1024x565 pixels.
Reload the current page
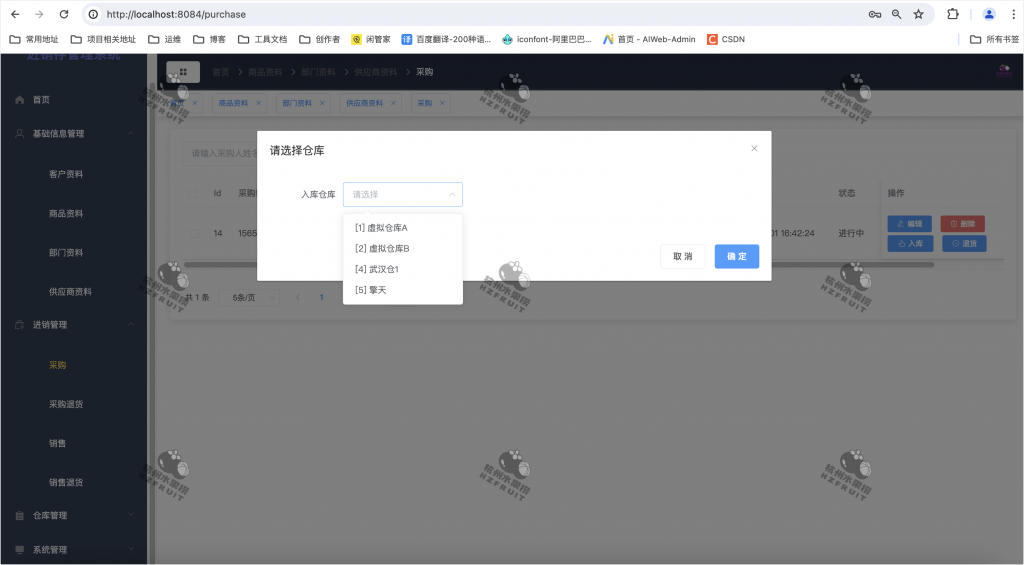[64, 14]
